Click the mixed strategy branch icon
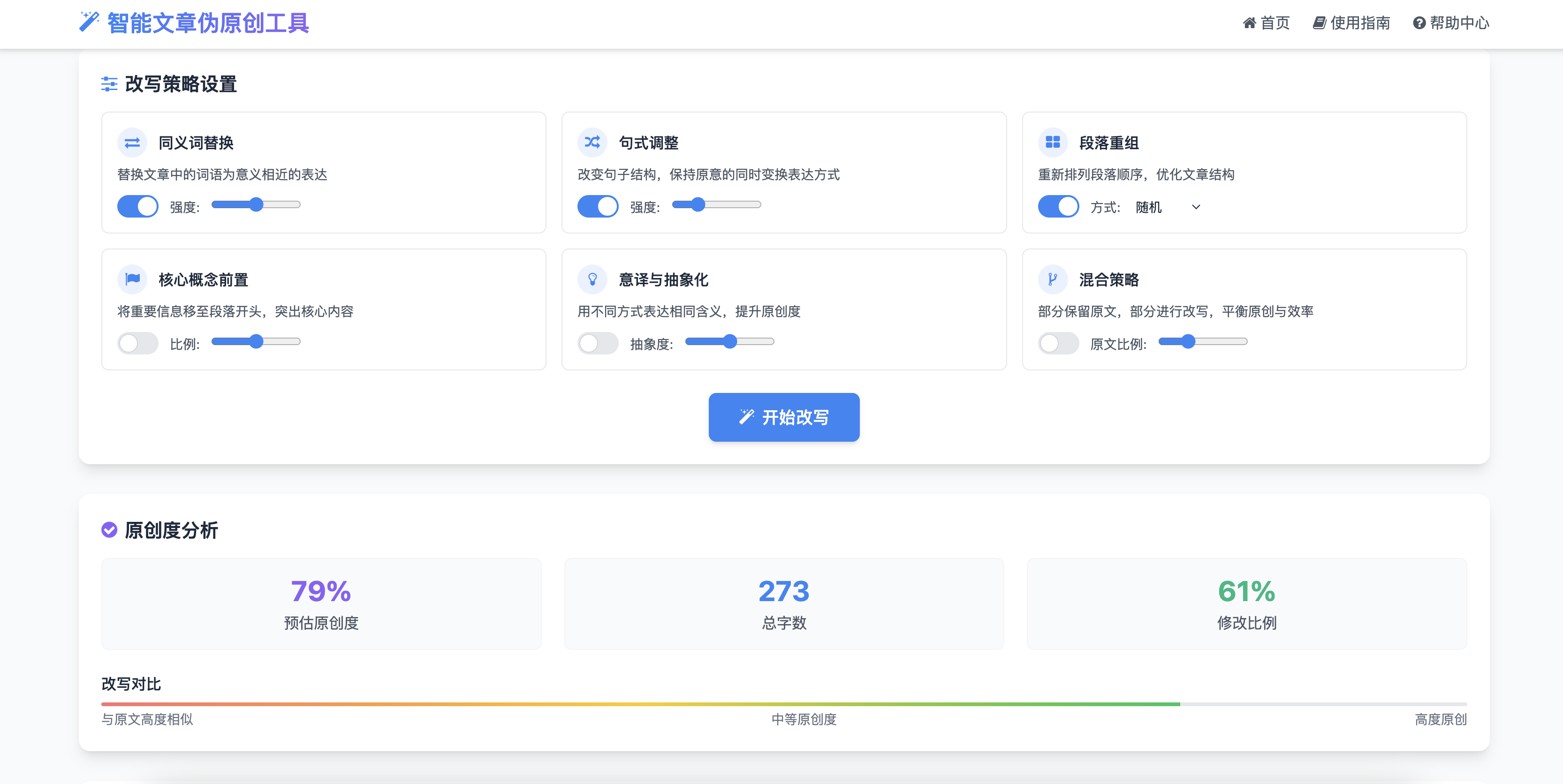 point(1053,279)
